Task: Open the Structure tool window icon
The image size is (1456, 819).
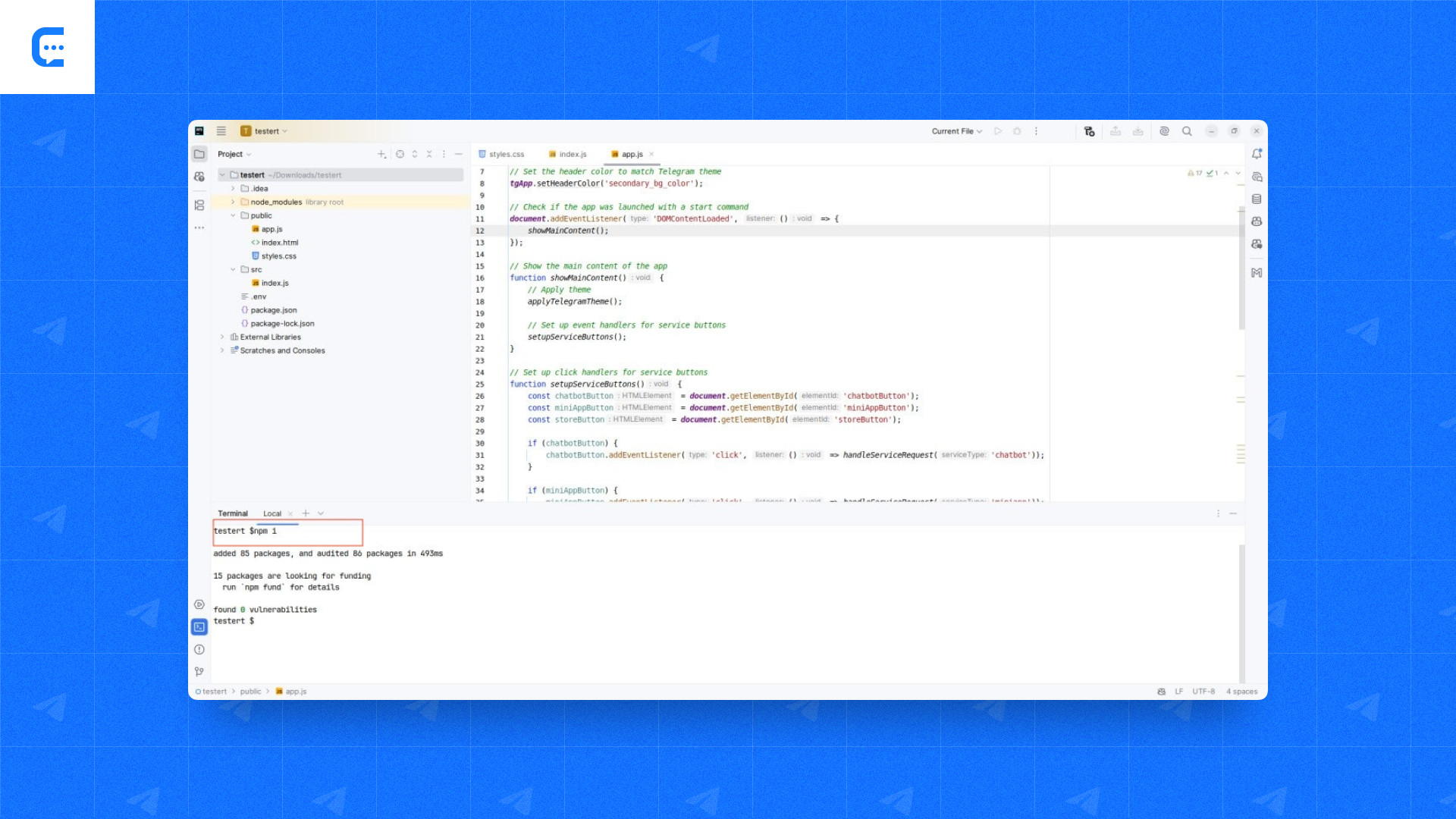Action: pos(199,206)
